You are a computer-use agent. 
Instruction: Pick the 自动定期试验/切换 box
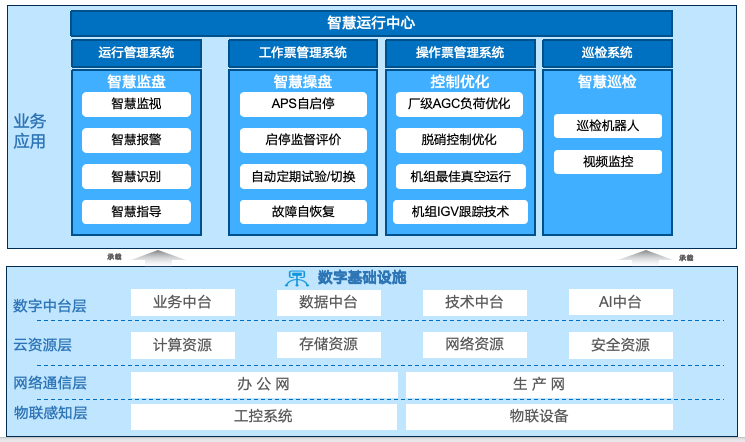303,176
